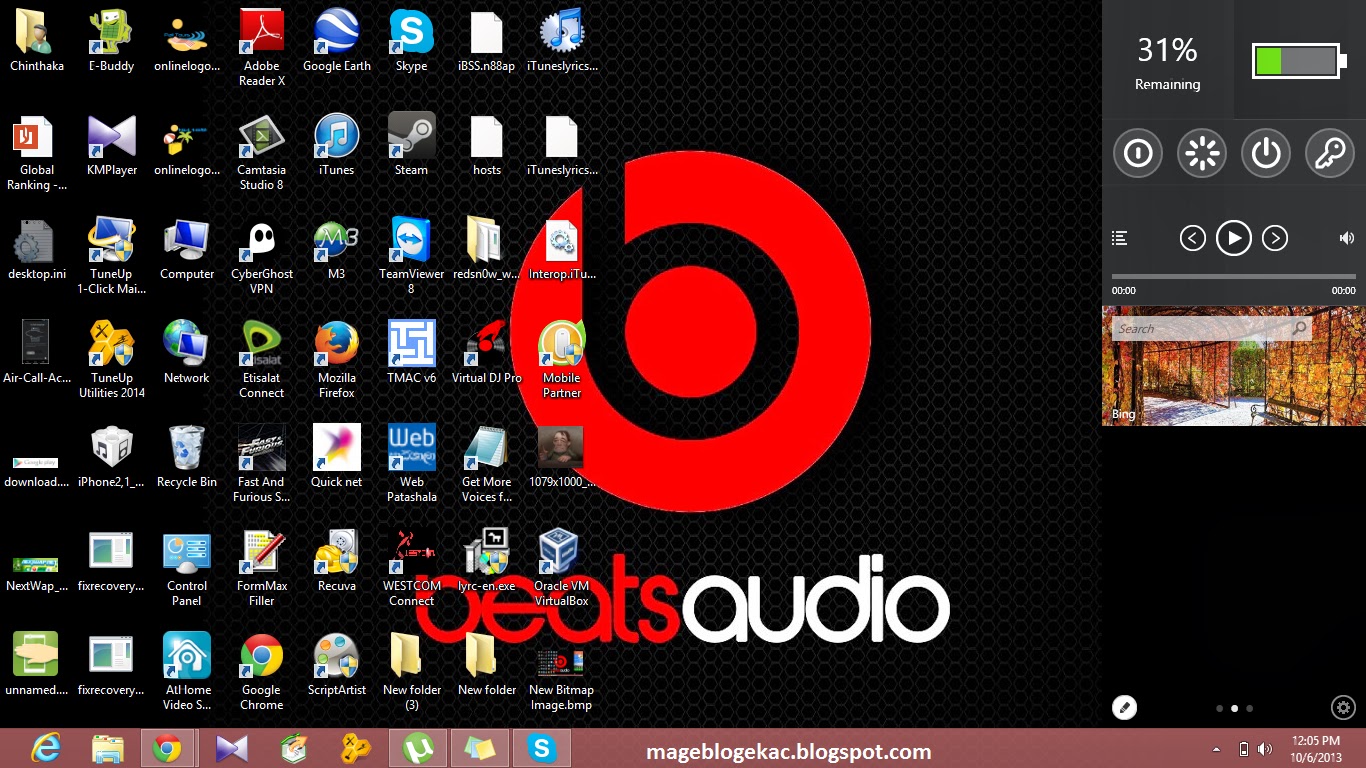
Task: Click Internet Explorer in the taskbar
Action: point(45,748)
